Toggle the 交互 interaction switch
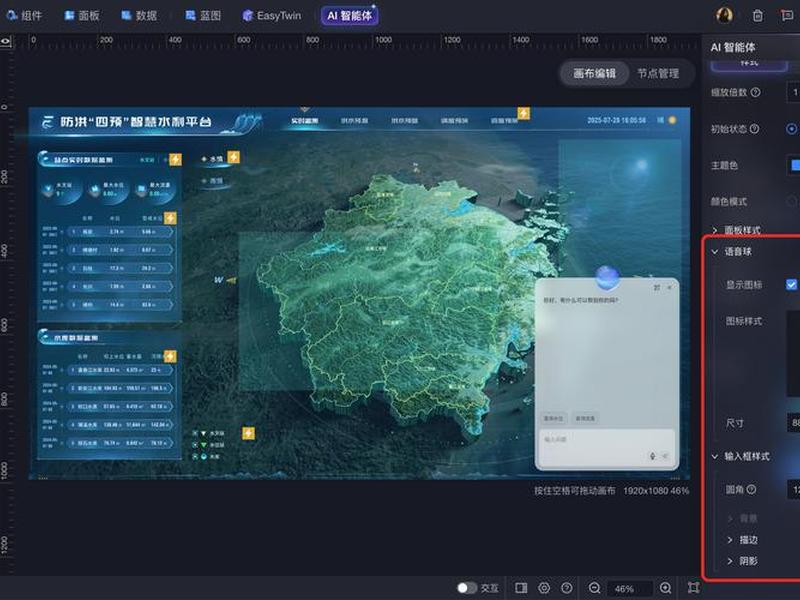 pos(466,588)
